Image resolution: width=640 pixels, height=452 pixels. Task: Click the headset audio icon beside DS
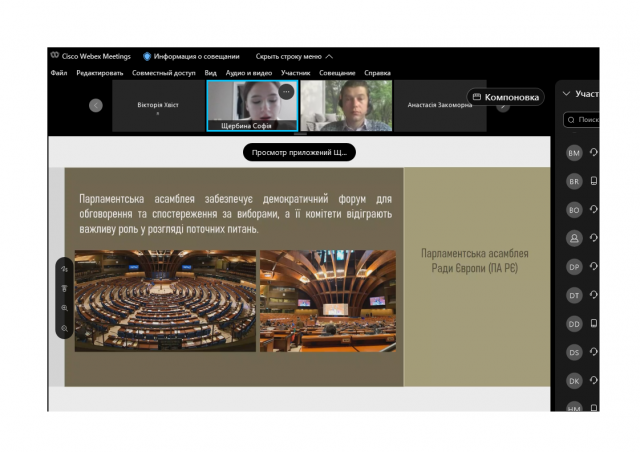click(594, 352)
